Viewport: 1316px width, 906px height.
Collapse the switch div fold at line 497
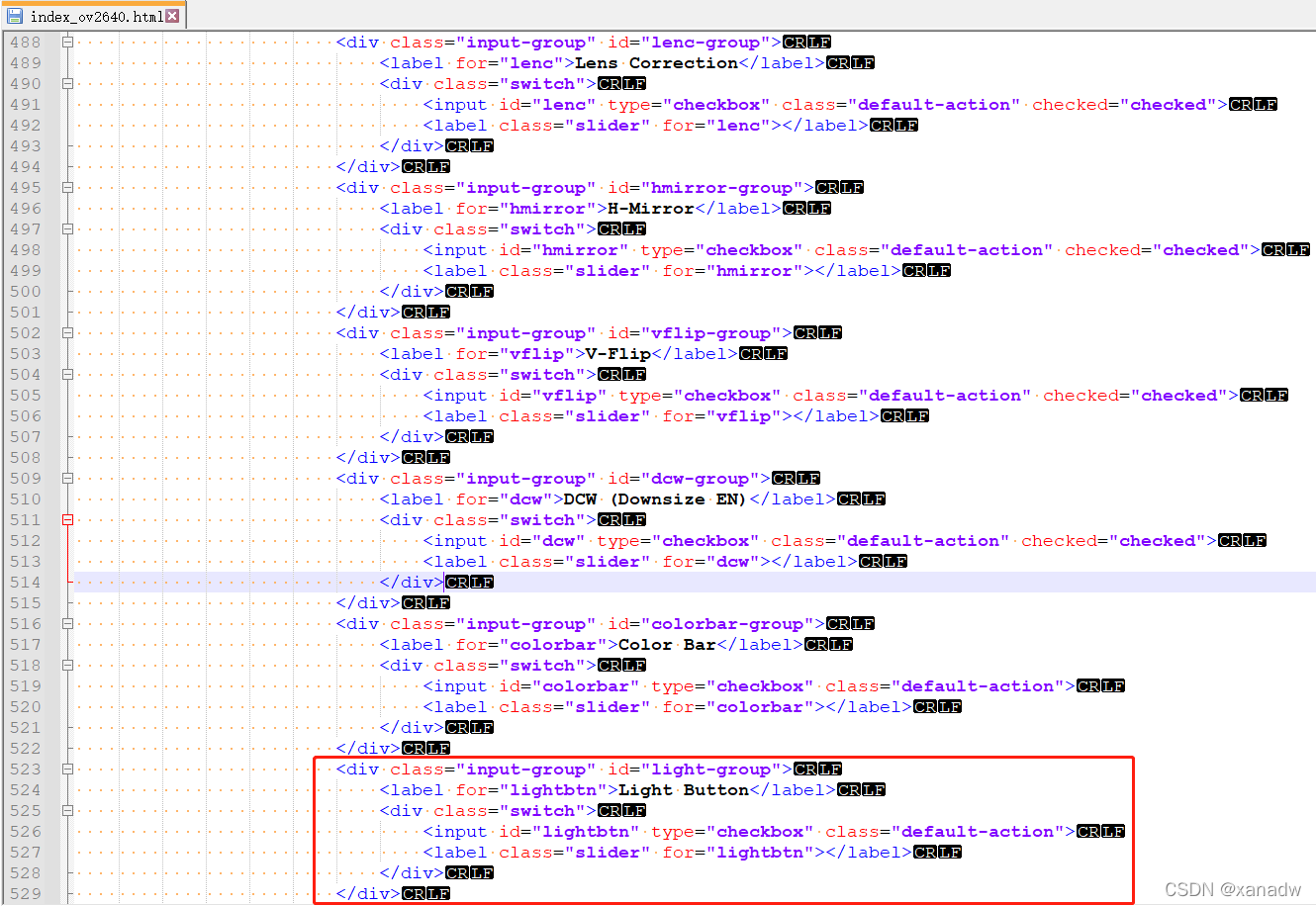(67, 229)
